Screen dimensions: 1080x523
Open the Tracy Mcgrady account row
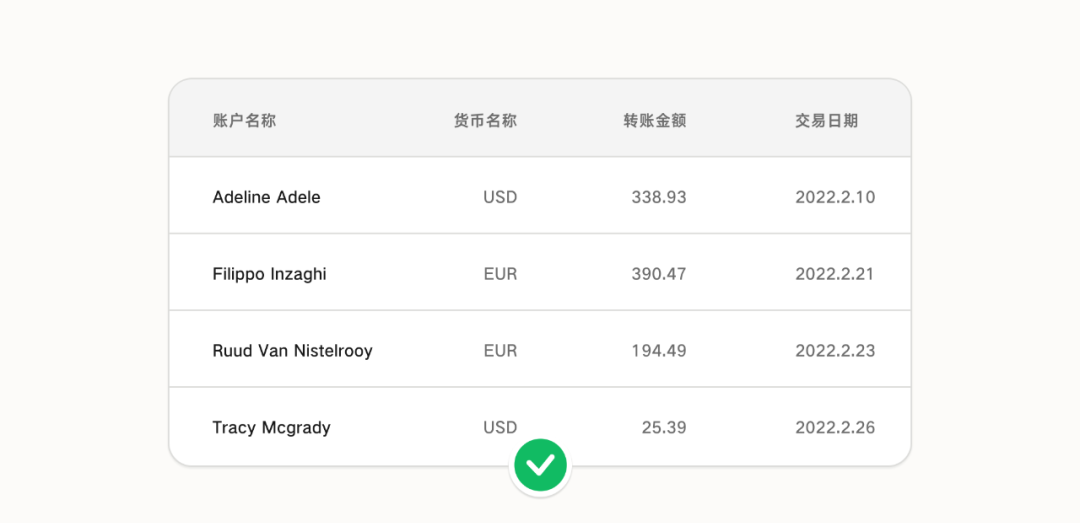pyautogui.click(x=540, y=426)
